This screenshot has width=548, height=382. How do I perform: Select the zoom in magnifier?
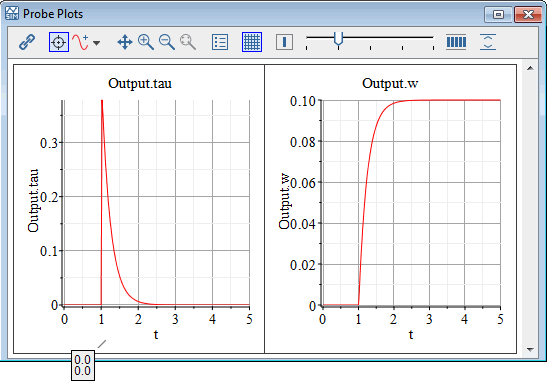click(x=146, y=42)
